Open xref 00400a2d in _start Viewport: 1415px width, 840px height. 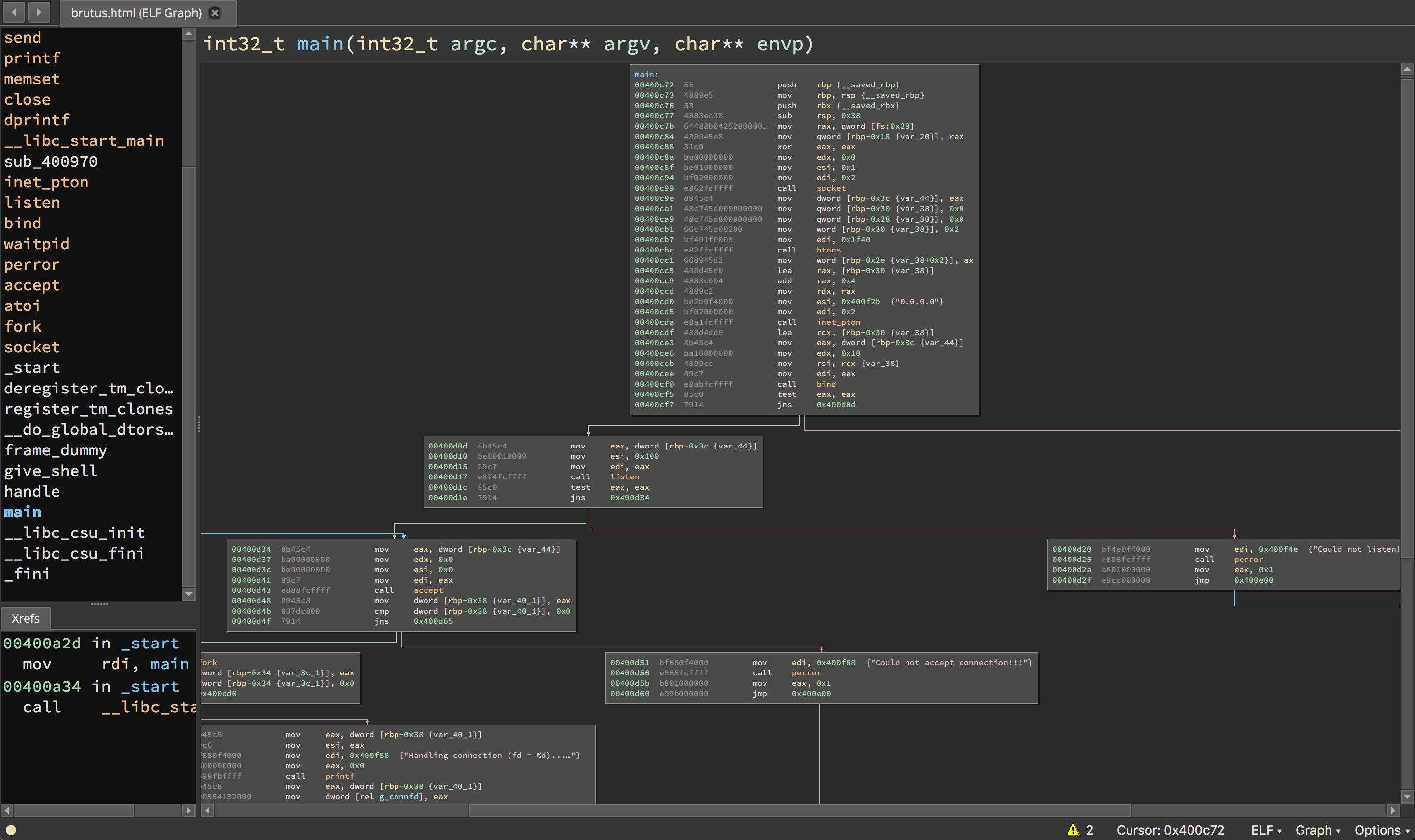pos(91,643)
